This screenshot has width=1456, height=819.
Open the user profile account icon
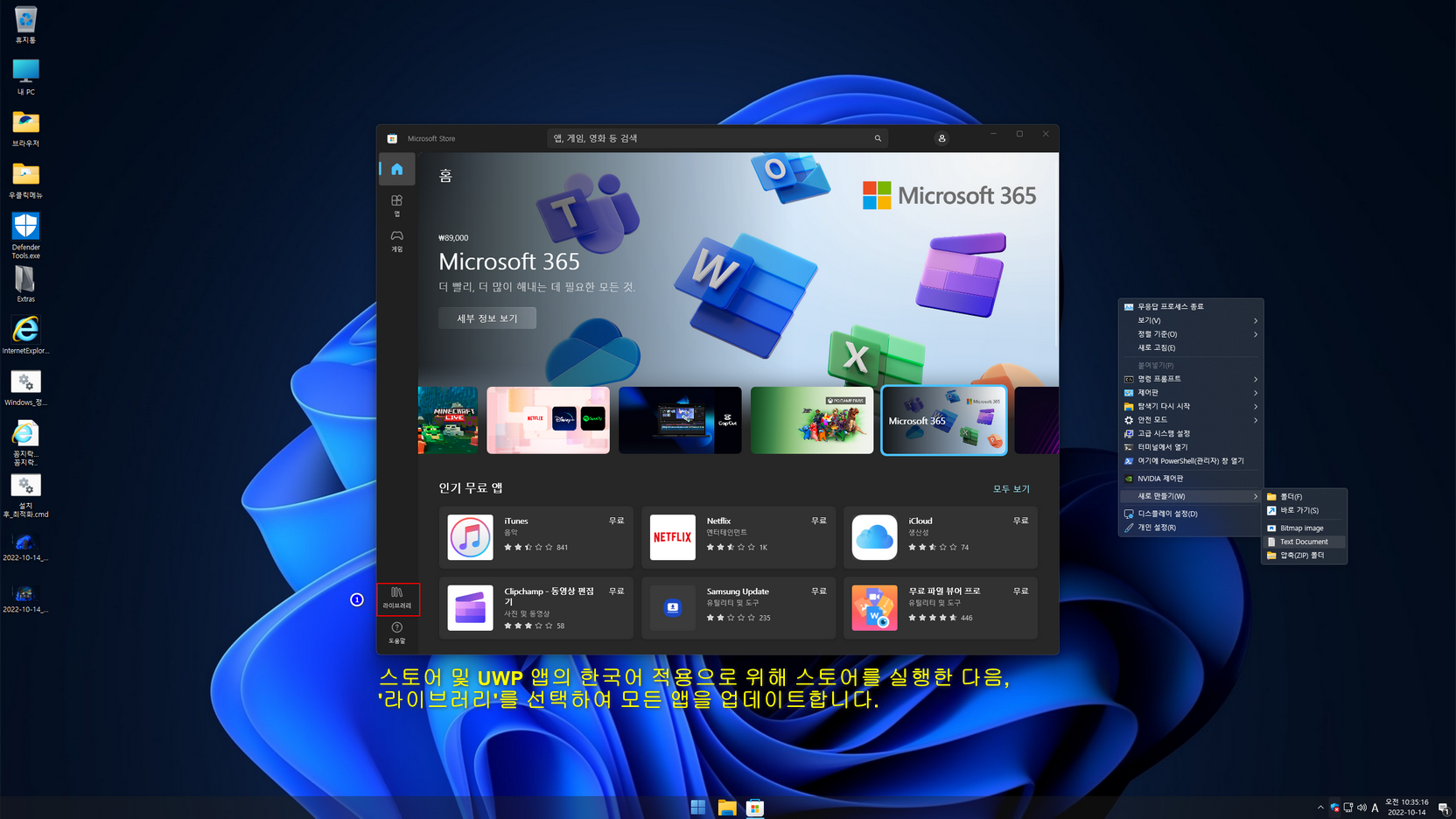click(941, 138)
